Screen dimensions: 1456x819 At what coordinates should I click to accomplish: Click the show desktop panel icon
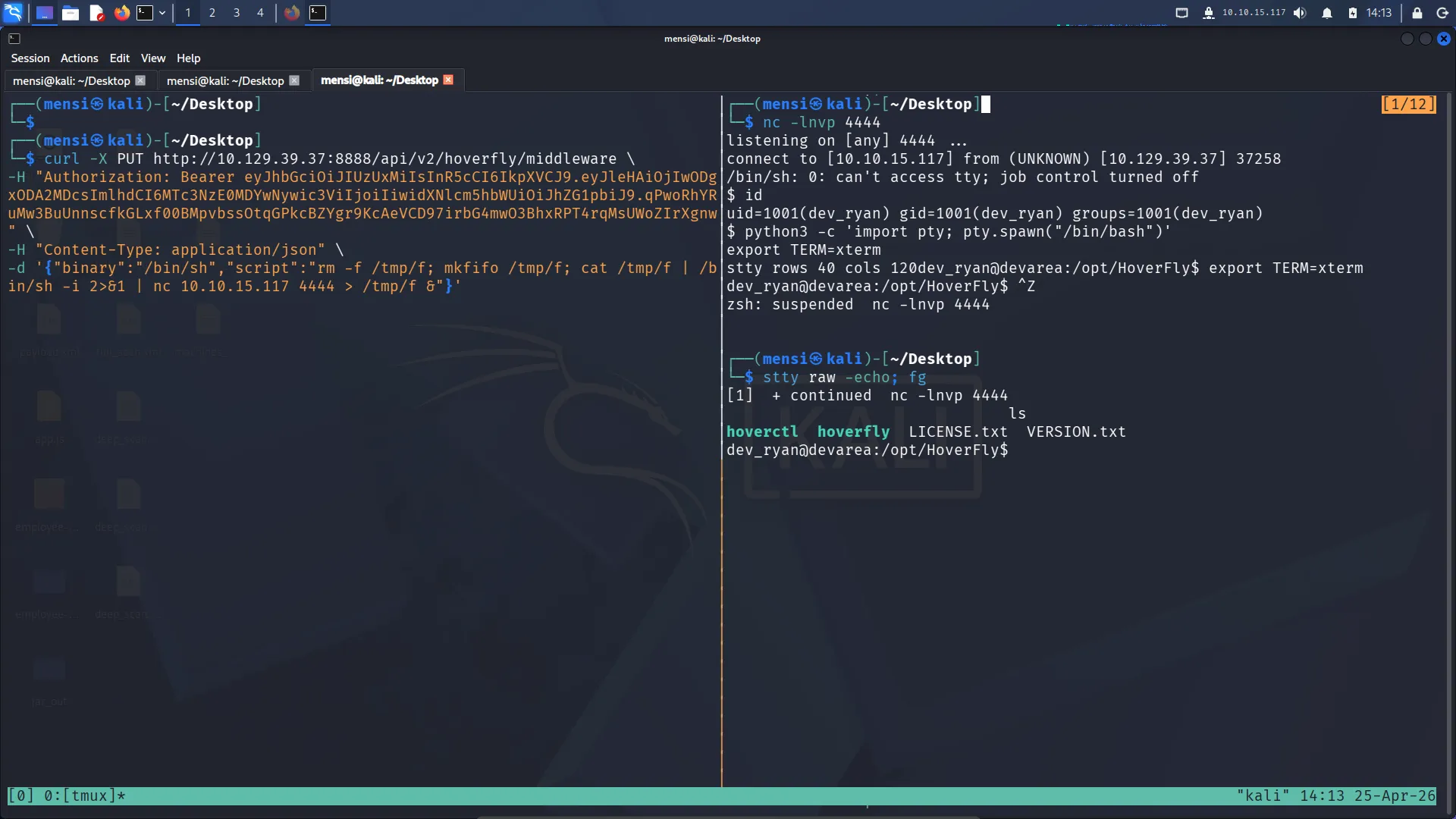click(45, 13)
